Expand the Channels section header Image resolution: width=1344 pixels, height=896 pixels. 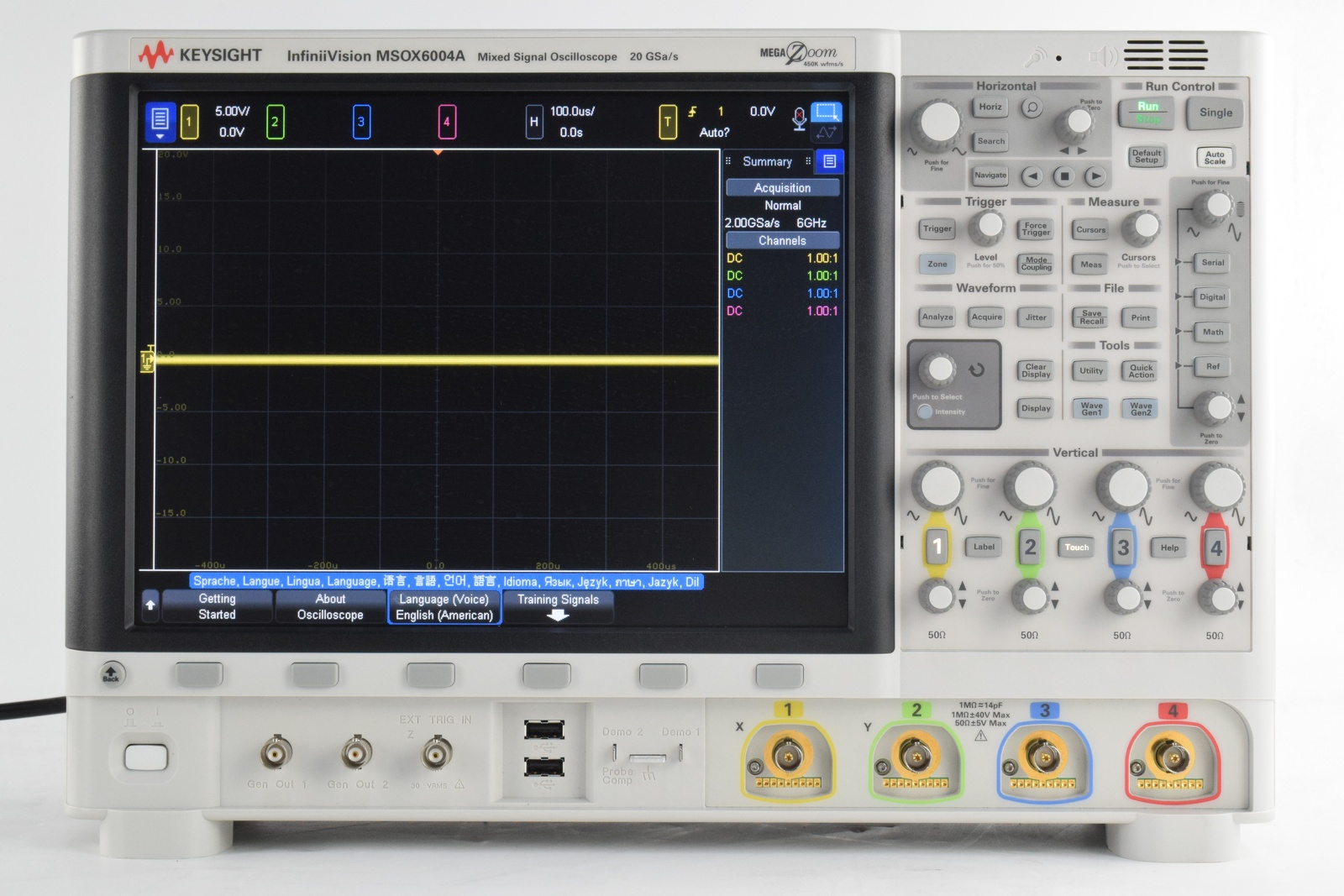(x=782, y=240)
